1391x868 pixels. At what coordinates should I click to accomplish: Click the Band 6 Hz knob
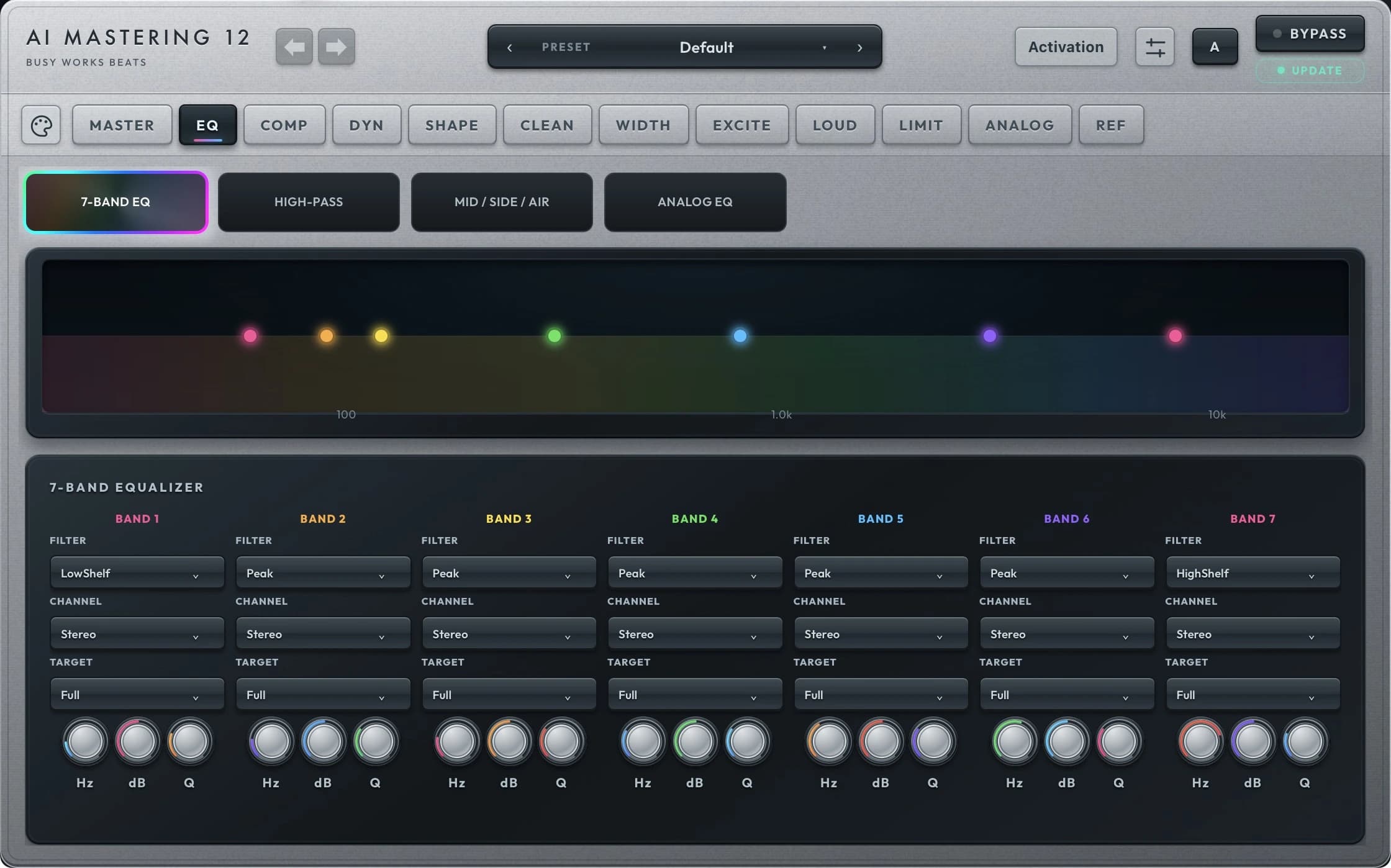coord(1014,741)
